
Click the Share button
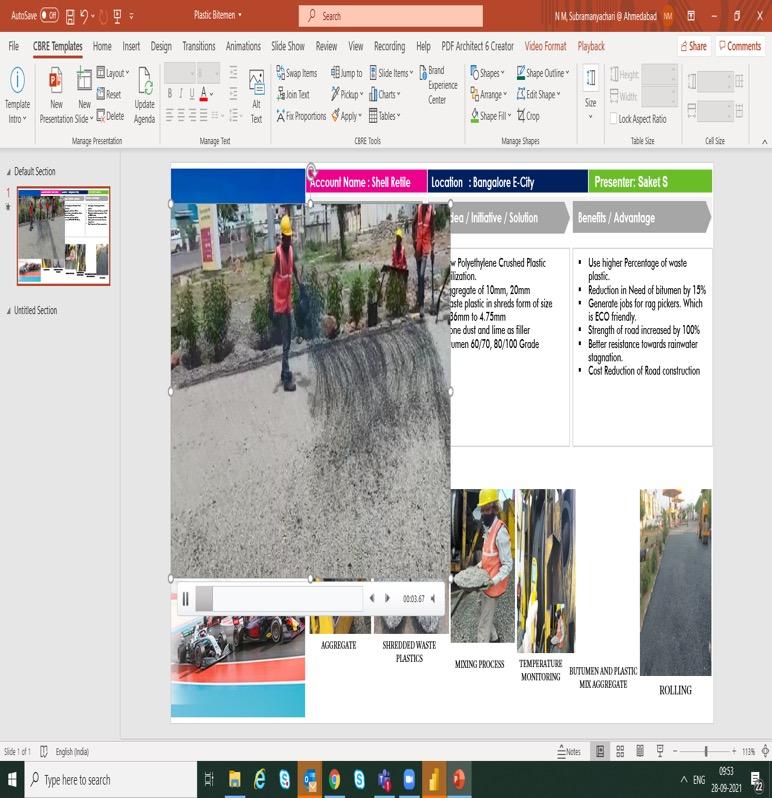[694, 46]
